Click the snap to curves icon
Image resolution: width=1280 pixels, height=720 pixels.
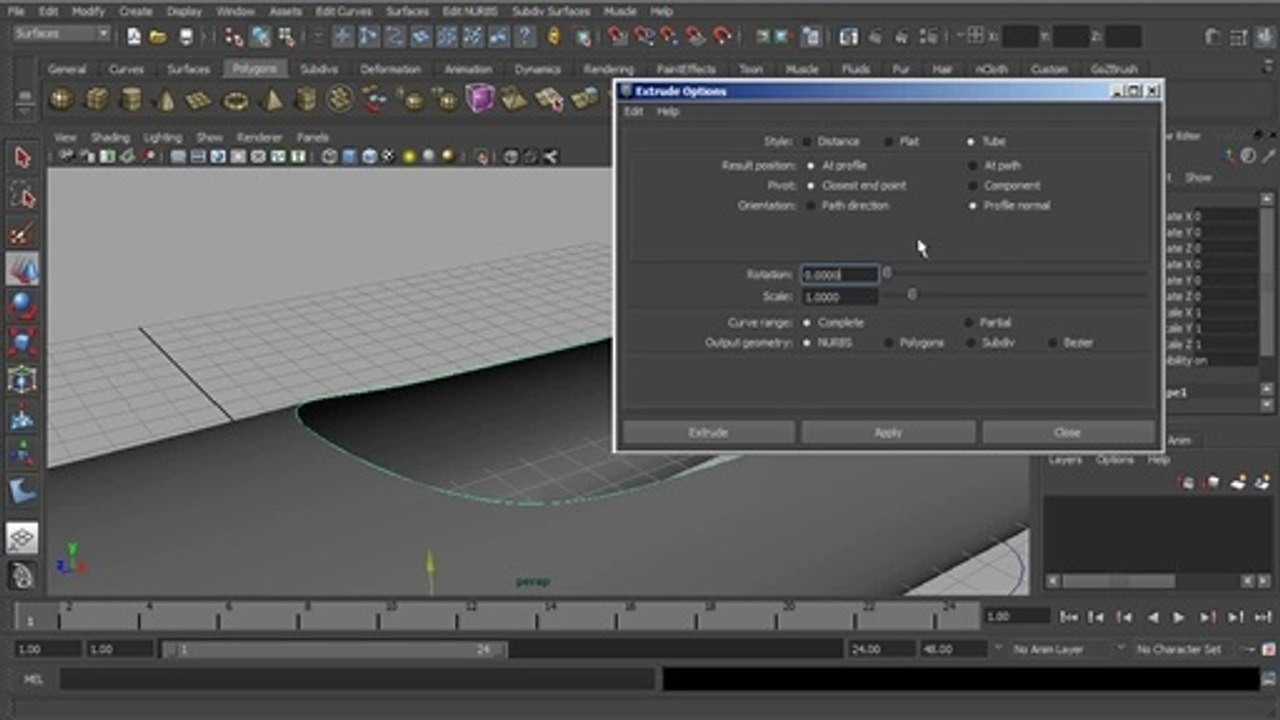tap(645, 36)
